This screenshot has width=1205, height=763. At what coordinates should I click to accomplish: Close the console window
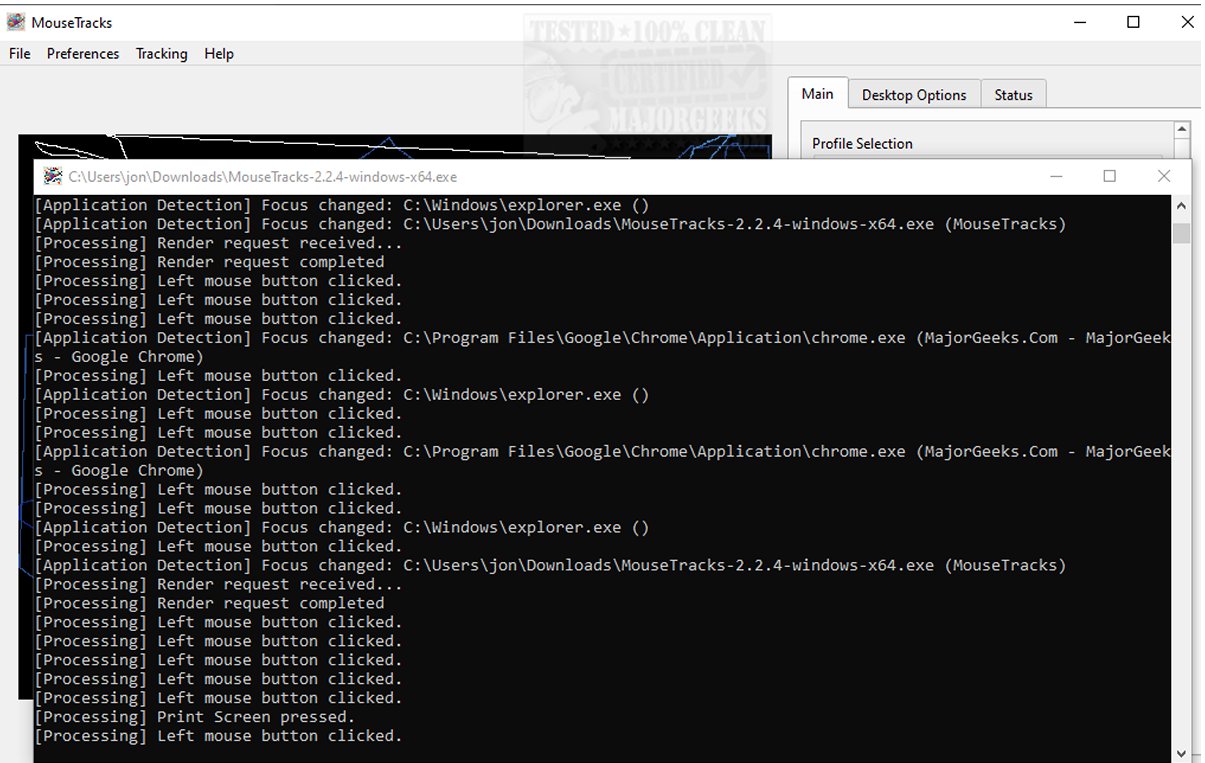1163,176
